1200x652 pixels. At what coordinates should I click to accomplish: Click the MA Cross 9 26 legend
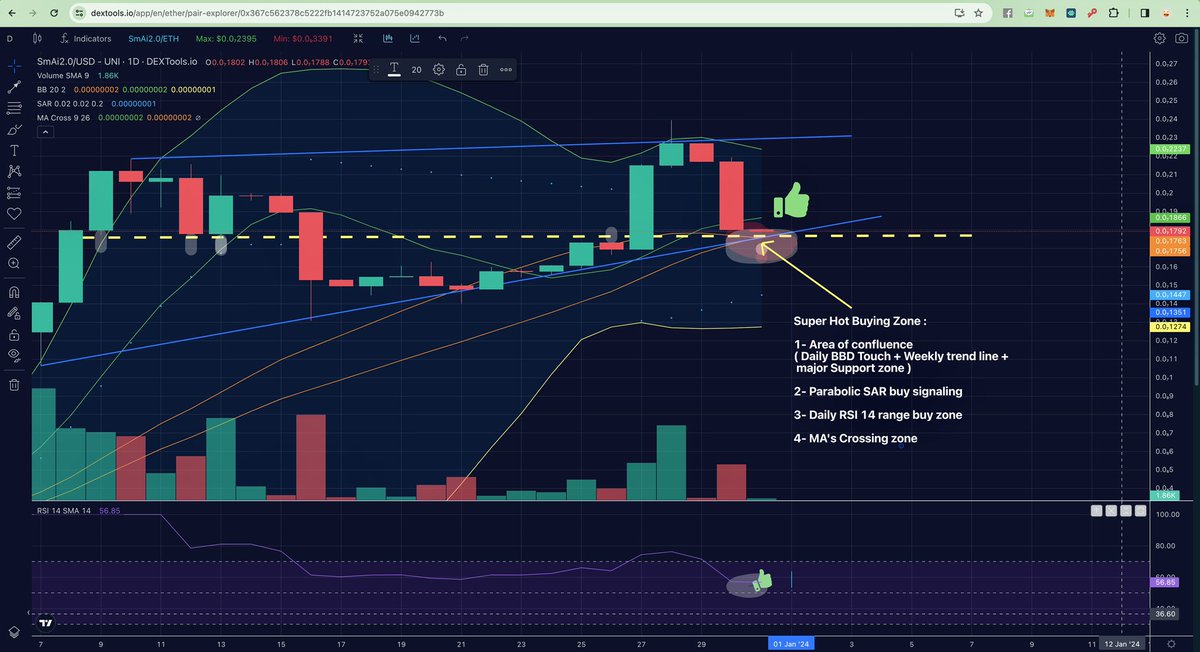[62, 117]
